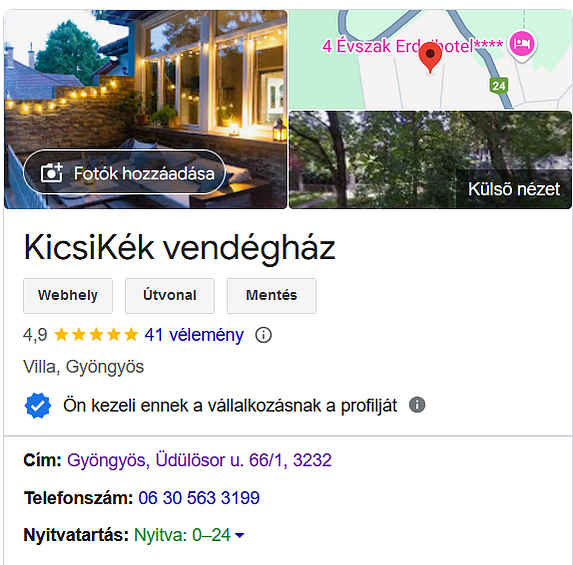Open the 41 vélemény reviews link

point(194,335)
